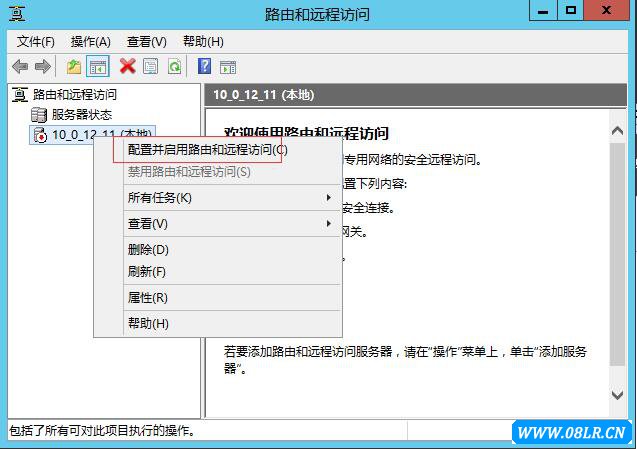Click the Back arrow toolbar icon
Screen dimensions: 637x449
tap(20, 66)
